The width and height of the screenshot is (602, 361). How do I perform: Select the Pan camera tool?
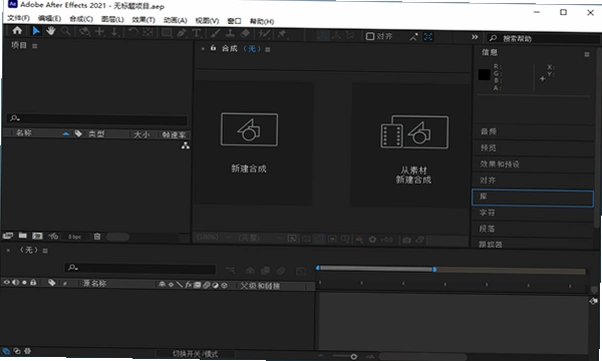click(x=99, y=31)
